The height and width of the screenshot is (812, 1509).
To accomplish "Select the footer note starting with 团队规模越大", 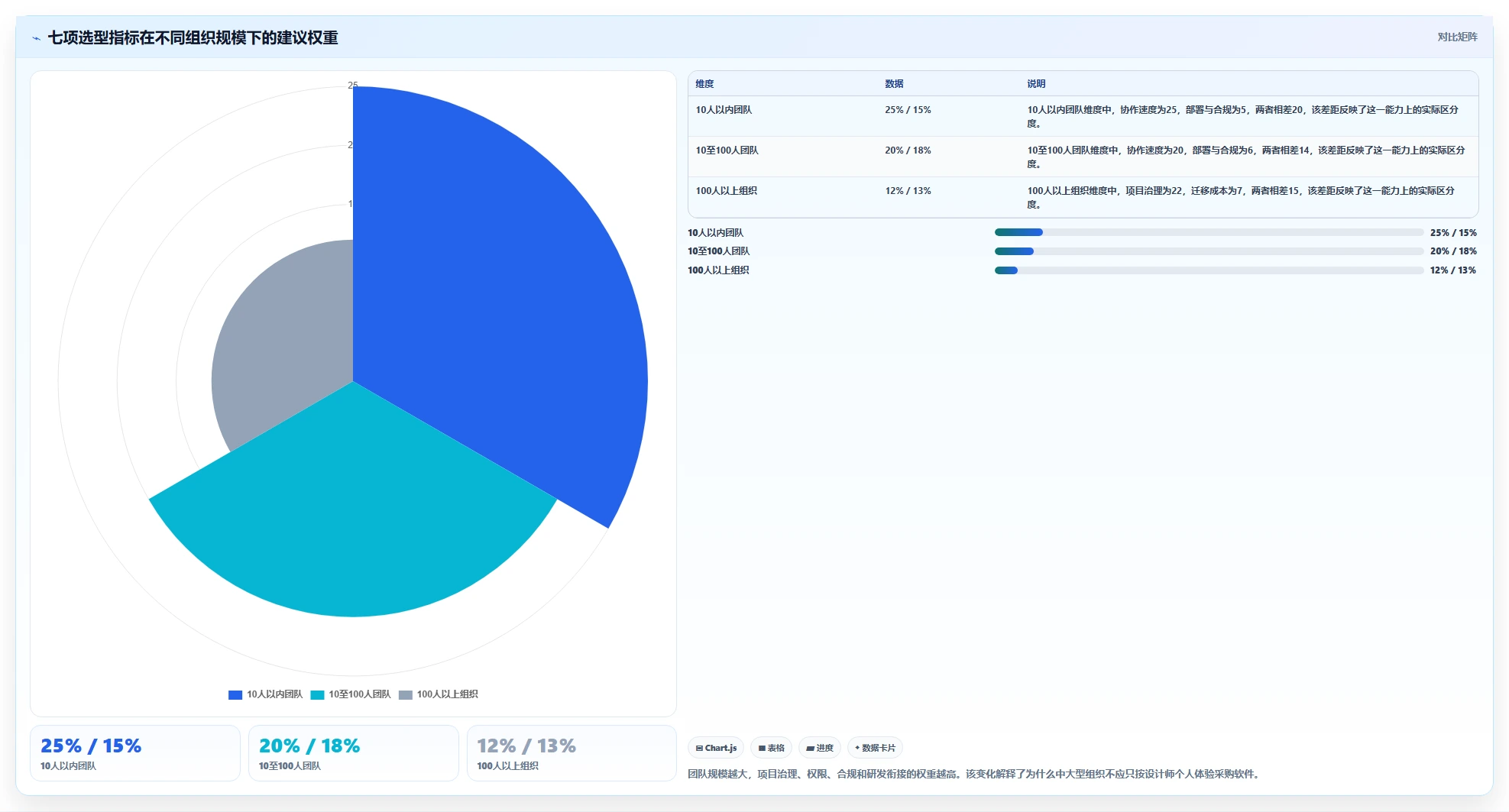I will tap(976, 774).
